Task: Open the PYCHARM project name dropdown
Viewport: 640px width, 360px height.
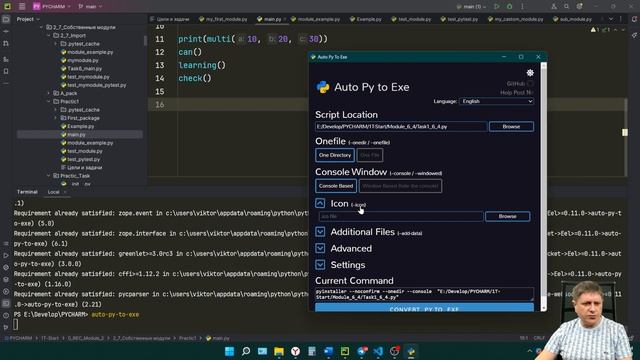Action: pyautogui.click(x=52, y=7)
